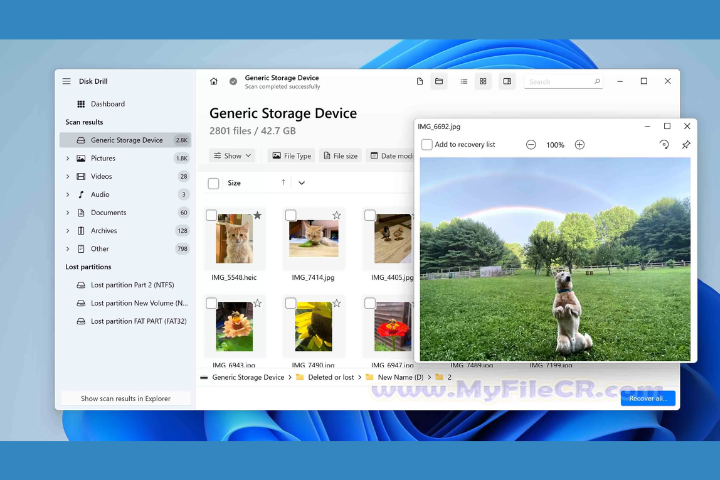Click the scan completed checkmark icon
The width and height of the screenshot is (720, 480).
tap(233, 81)
